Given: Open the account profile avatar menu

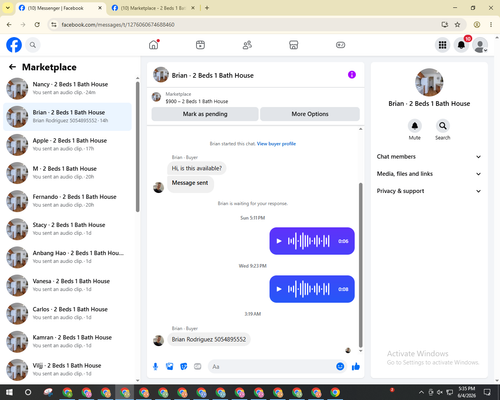Looking at the screenshot, I should coord(480,46).
